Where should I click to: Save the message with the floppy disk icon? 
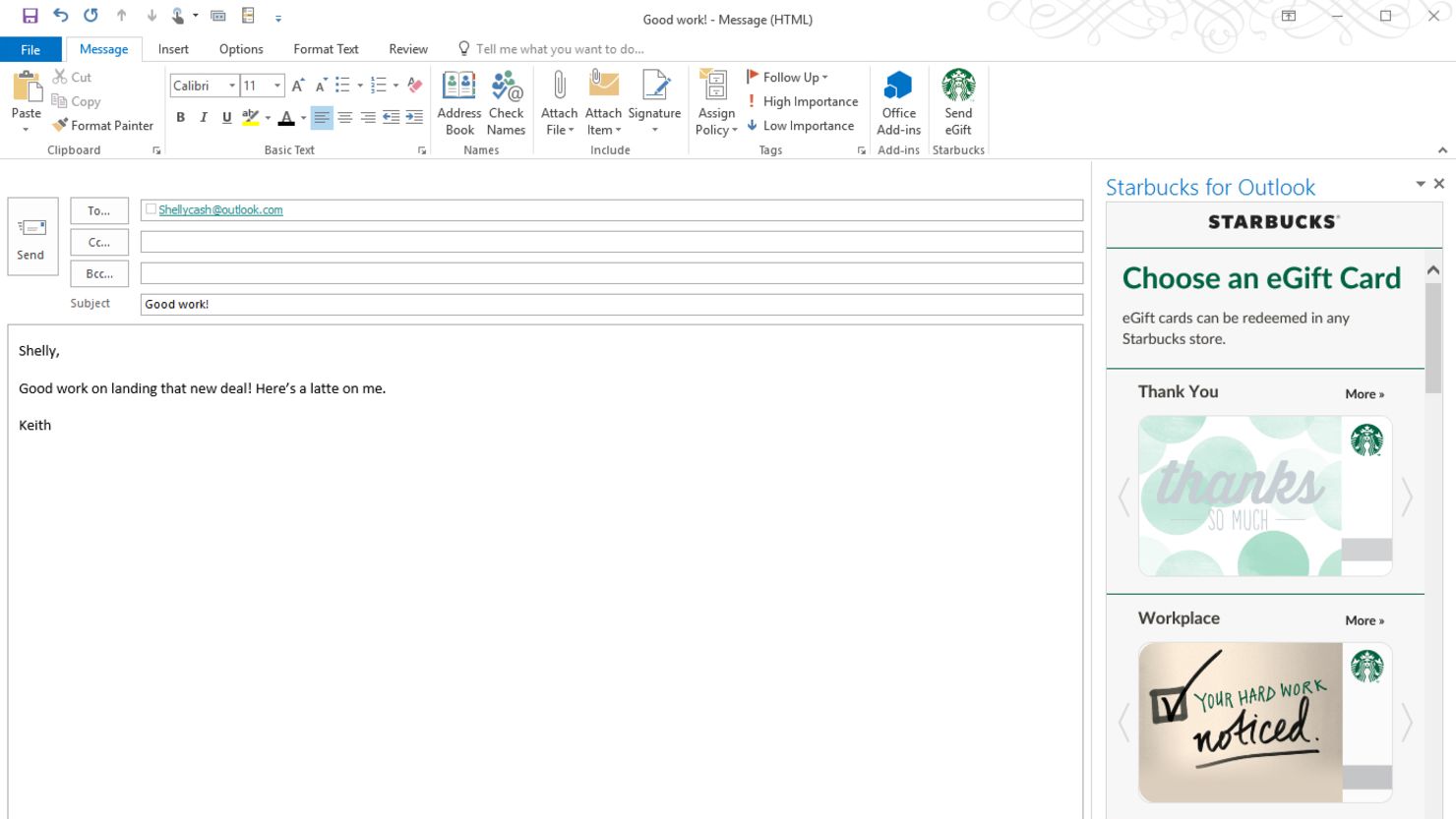point(30,16)
